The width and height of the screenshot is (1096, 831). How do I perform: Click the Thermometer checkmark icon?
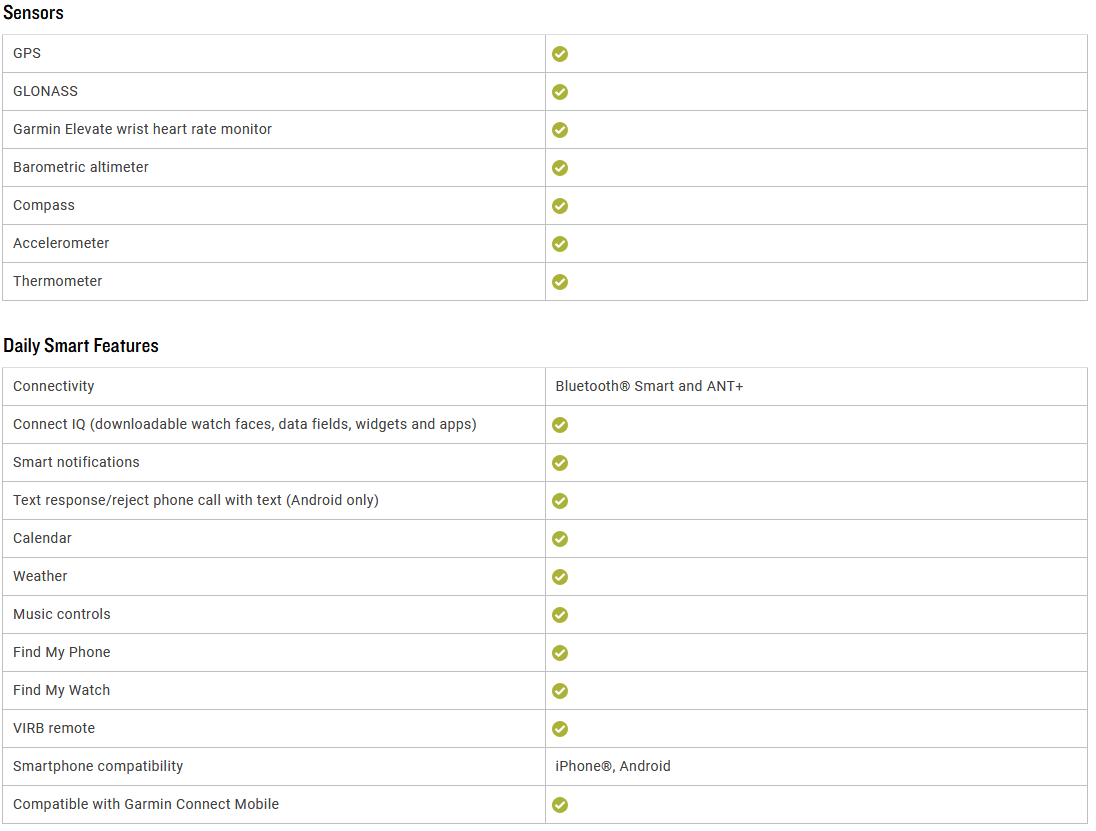(x=560, y=282)
